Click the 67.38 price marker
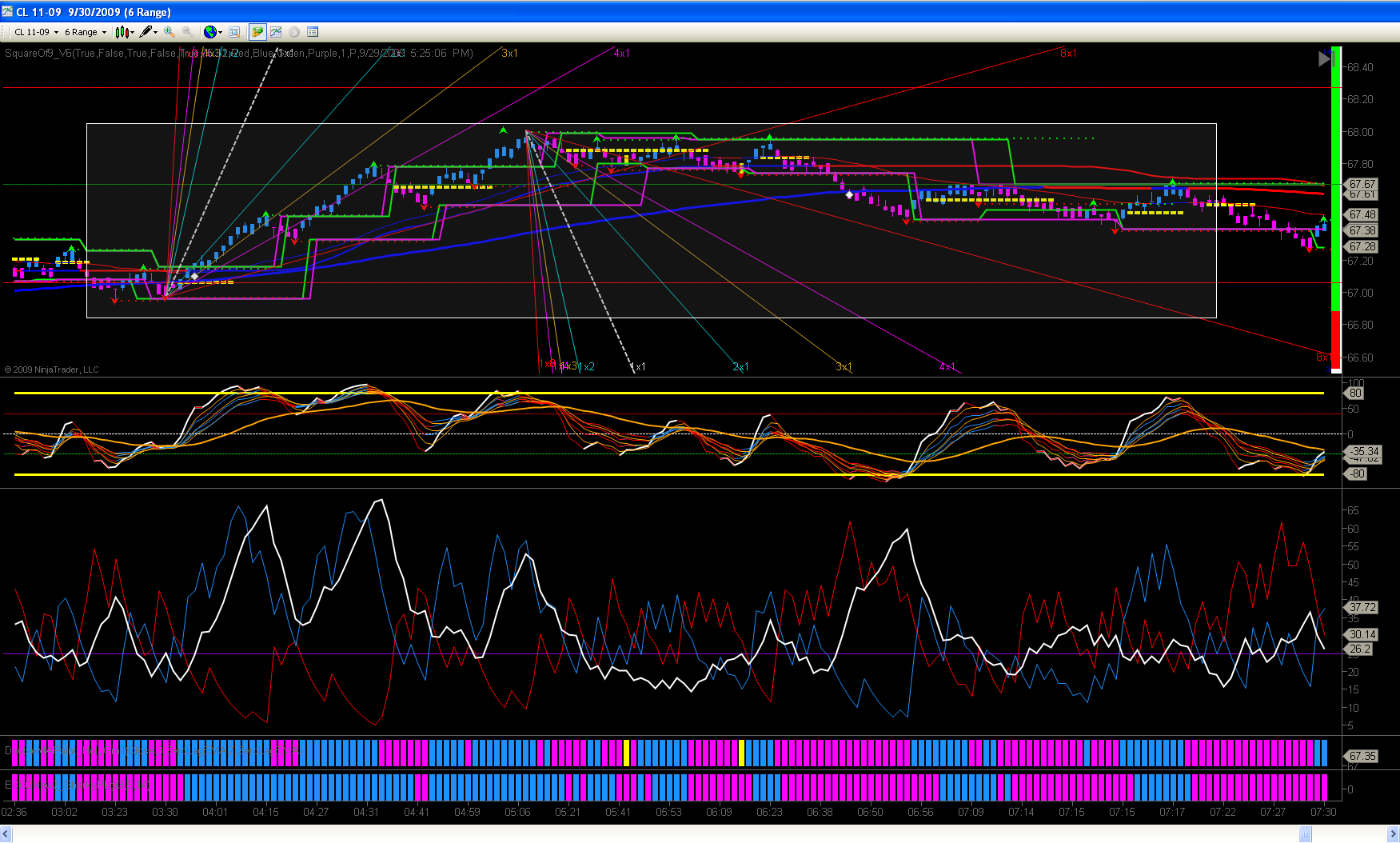The width and height of the screenshot is (1400, 843). click(x=1362, y=230)
